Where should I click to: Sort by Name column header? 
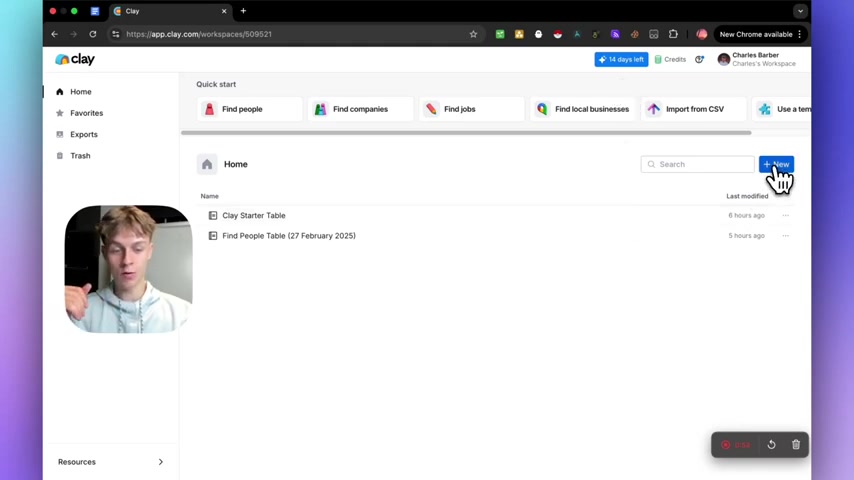[209, 196]
